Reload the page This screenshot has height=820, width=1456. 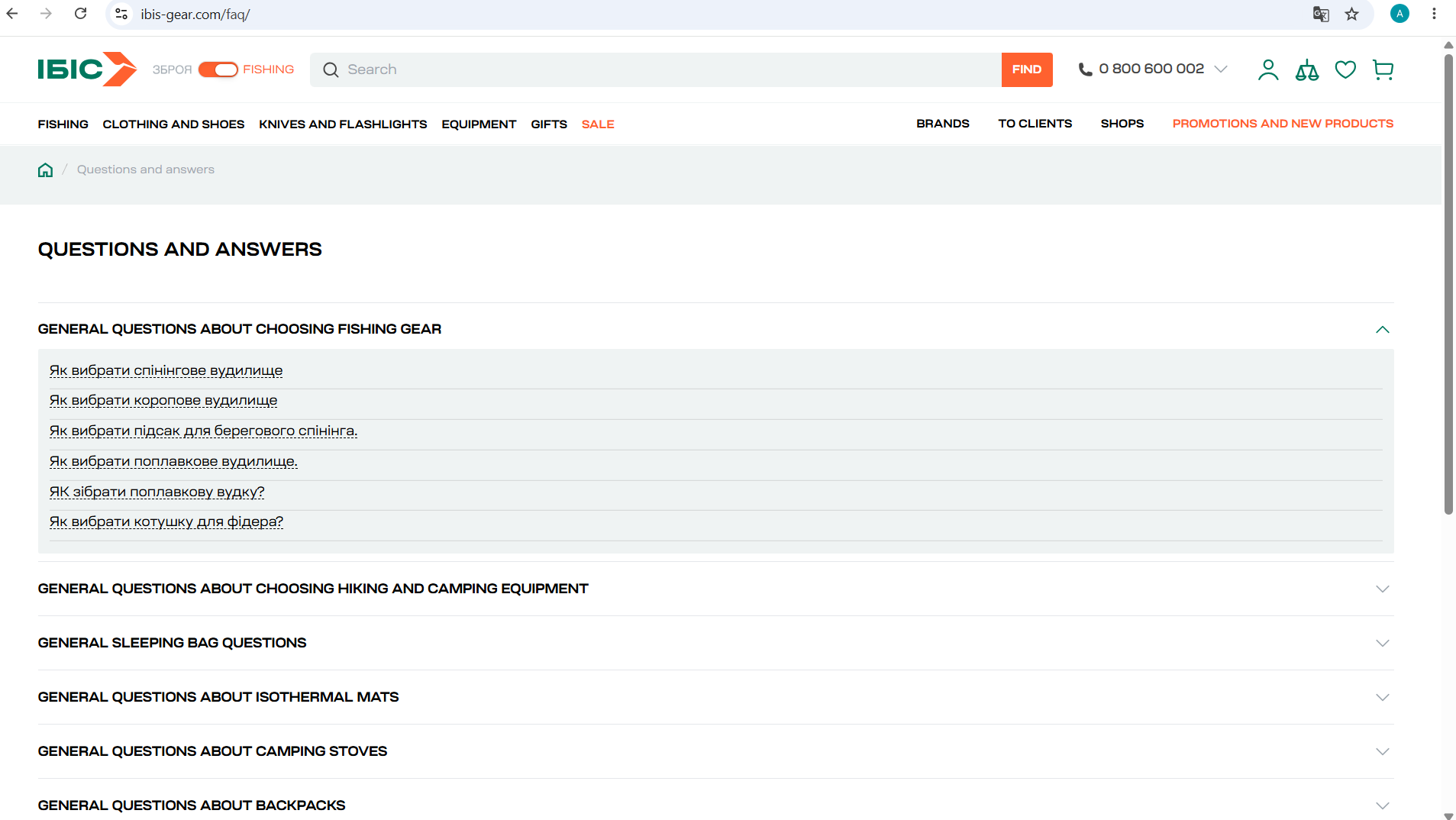pyautogui.click(x=80, y=14)
